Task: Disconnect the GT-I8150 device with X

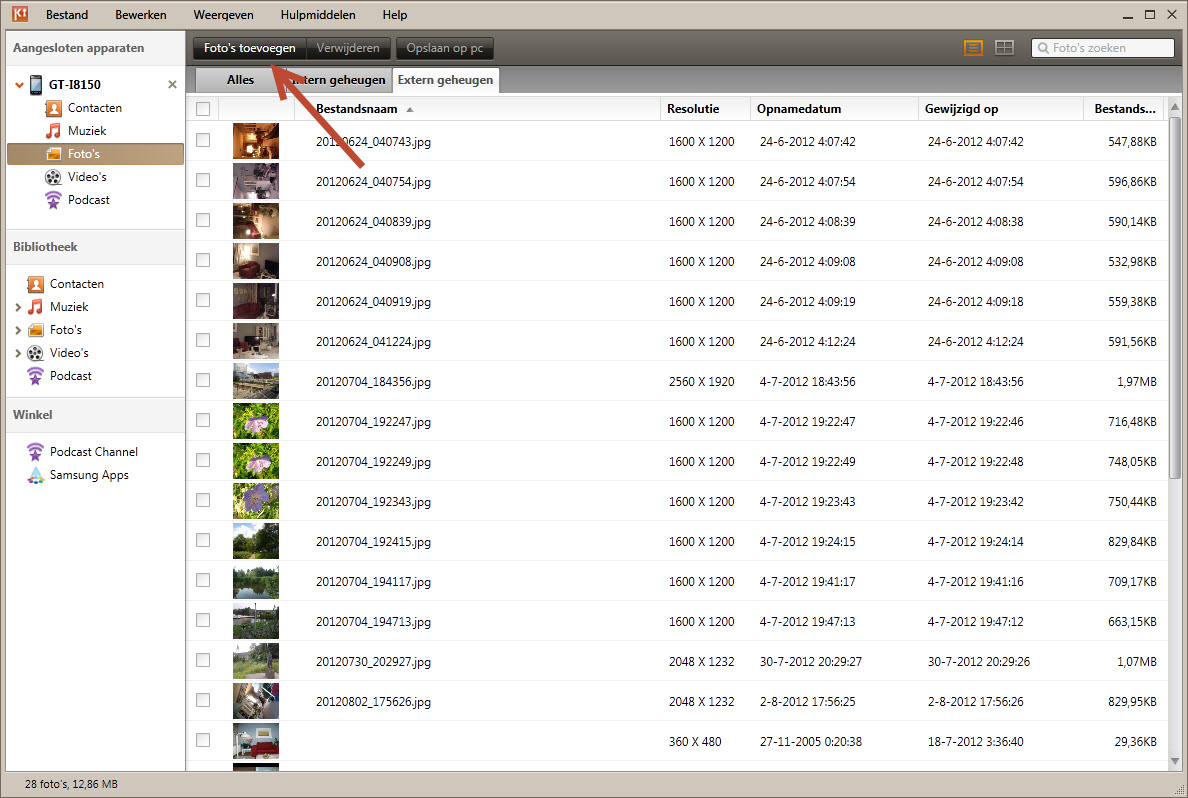Action: click(x=172, y=85)
